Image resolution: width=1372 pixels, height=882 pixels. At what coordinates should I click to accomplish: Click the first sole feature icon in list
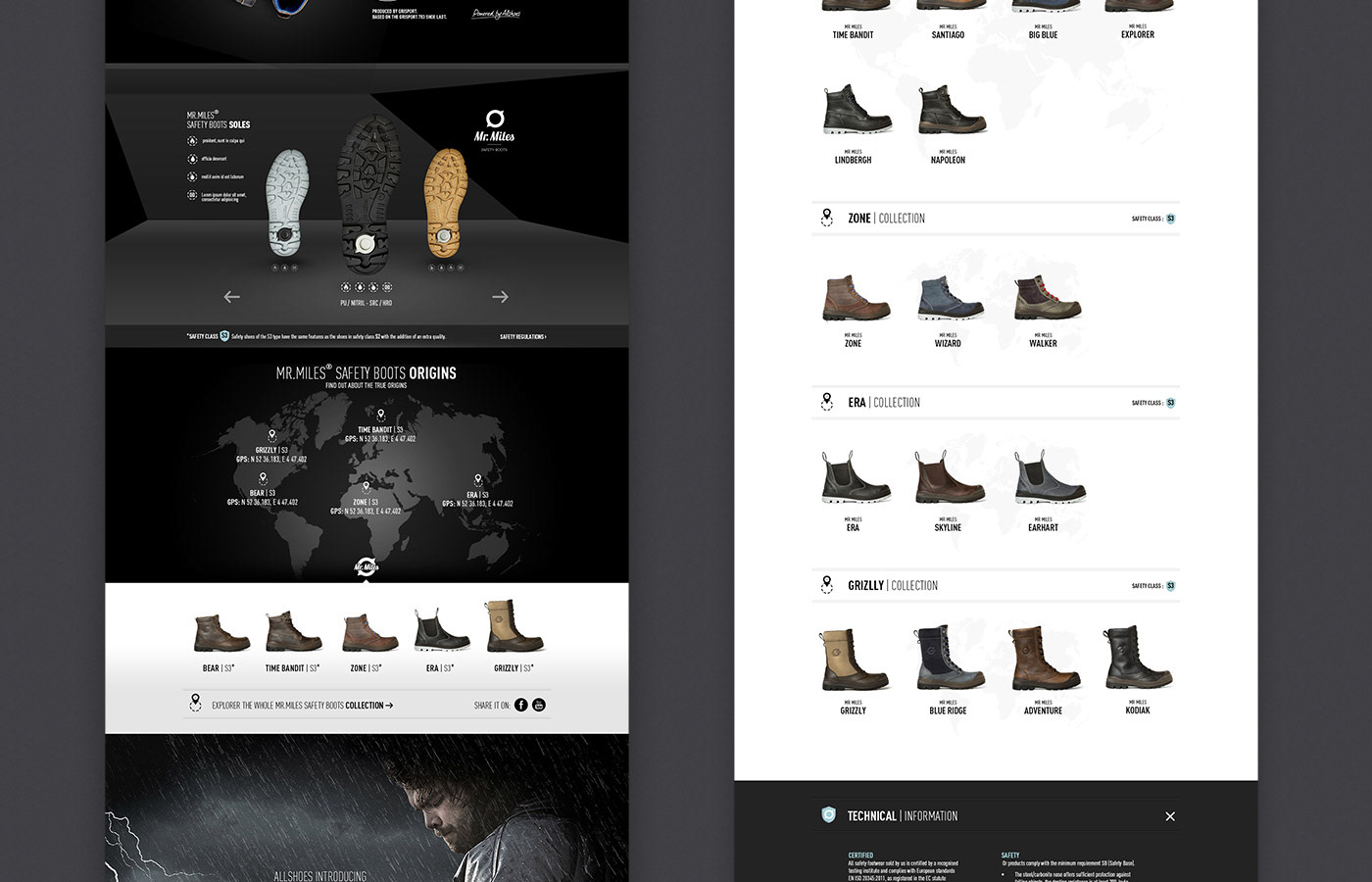pos(192,141)
